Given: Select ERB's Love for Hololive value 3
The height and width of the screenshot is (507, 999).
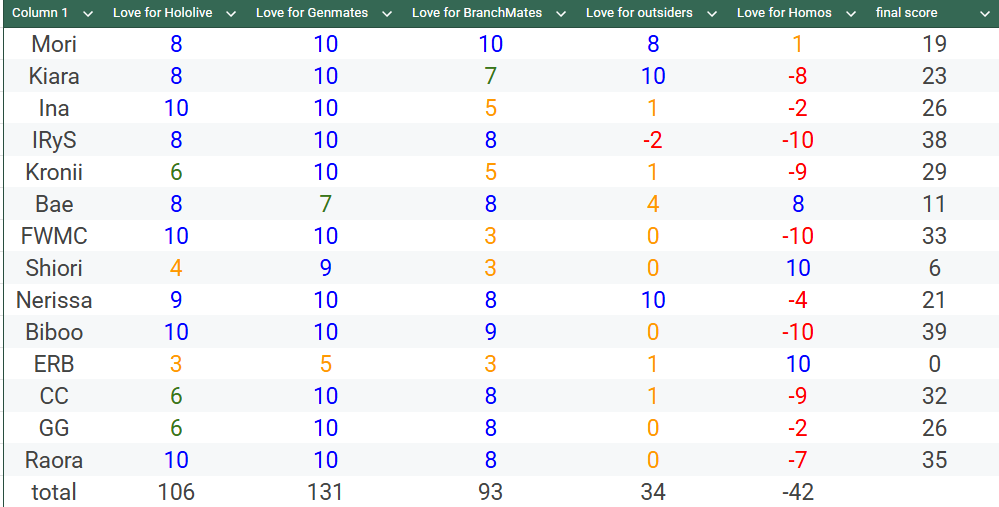Looking at the screenshot, I should click(x=176, y=364).
